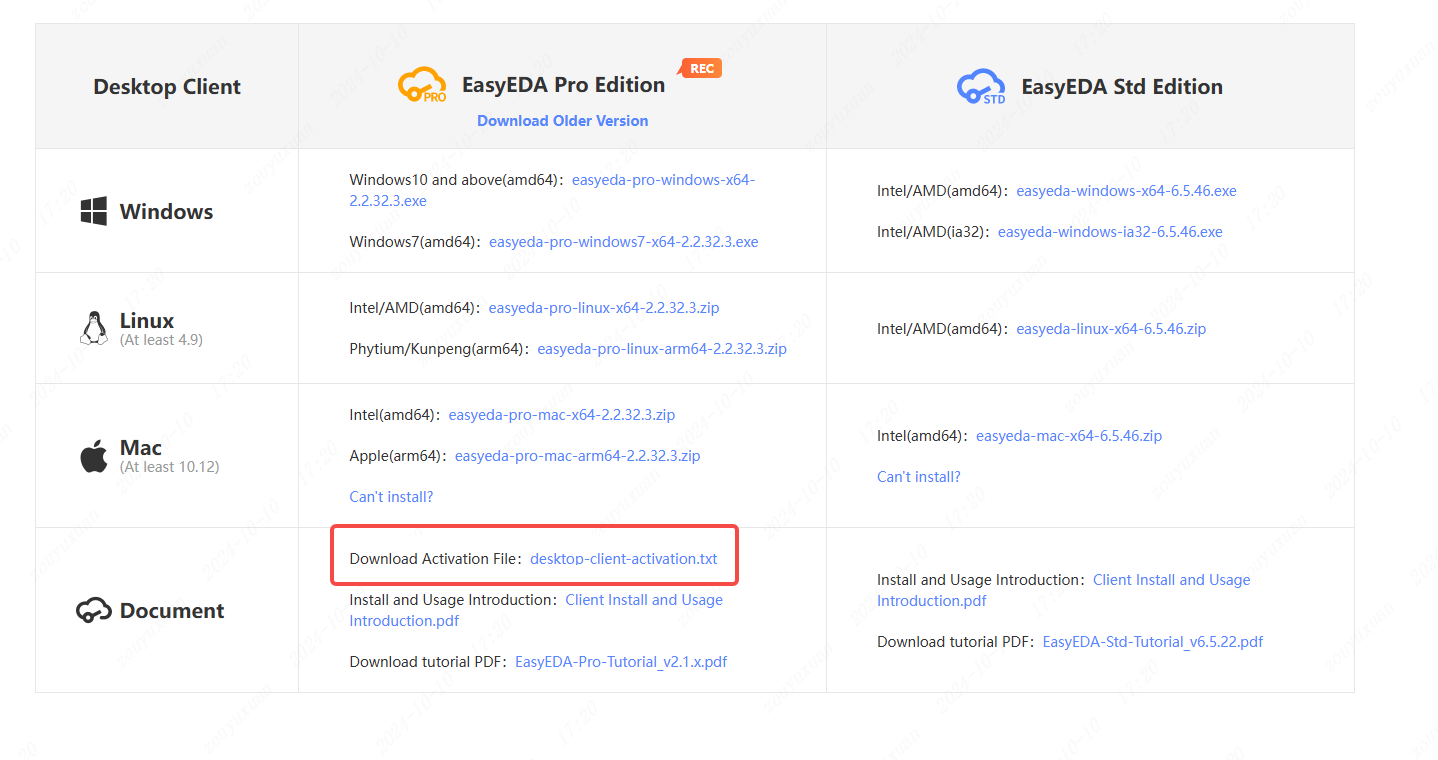Click the "(At least 4.9)" note
Image resolution: width=1438 pixels, height=760 pixels.
(161, 340)
